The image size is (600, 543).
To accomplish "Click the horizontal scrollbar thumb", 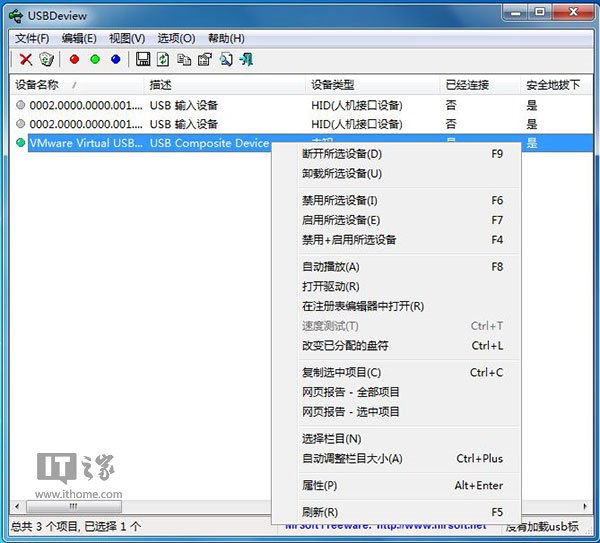I will pos(73,507).
